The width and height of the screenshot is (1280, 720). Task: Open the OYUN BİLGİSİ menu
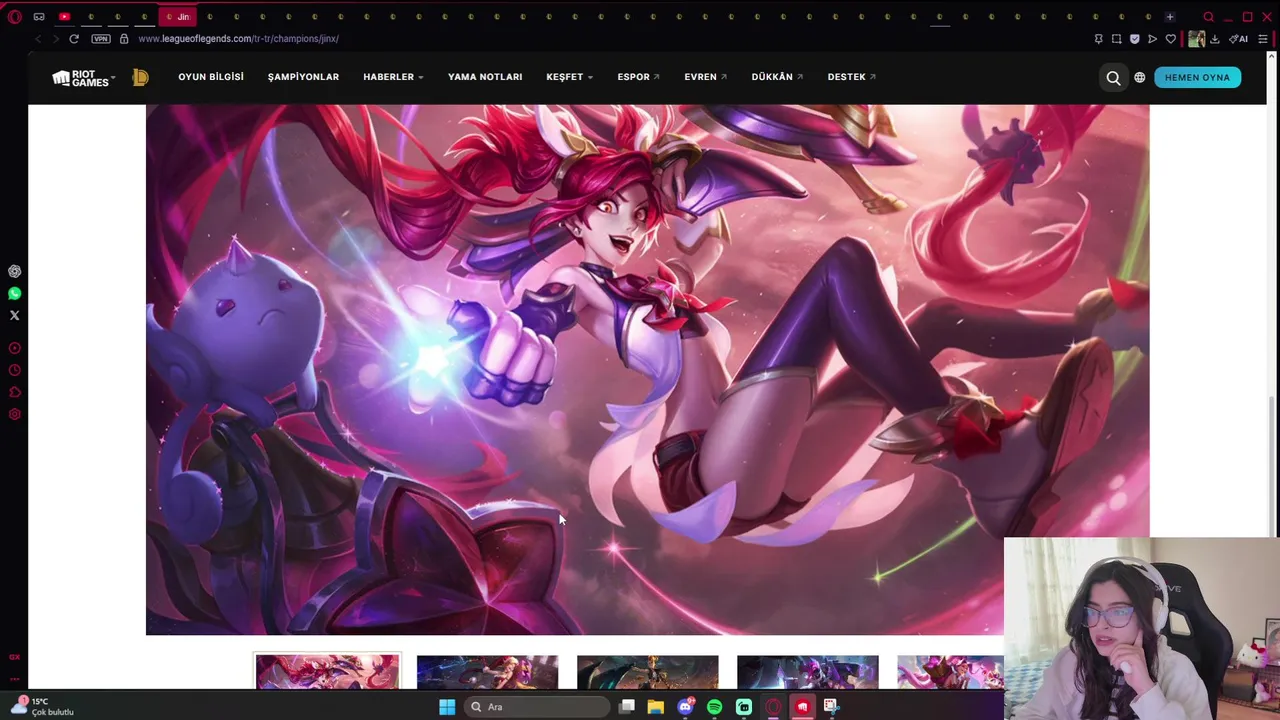point(211,77)
